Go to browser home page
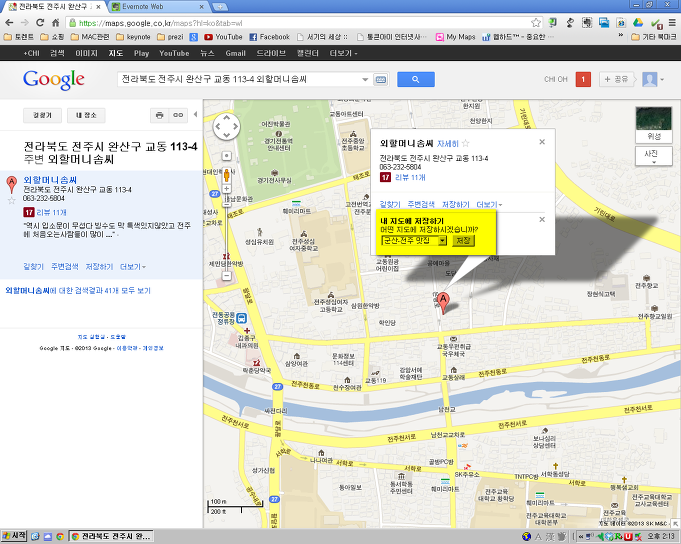Screen dimensions: 681x544 coord(56,23)
